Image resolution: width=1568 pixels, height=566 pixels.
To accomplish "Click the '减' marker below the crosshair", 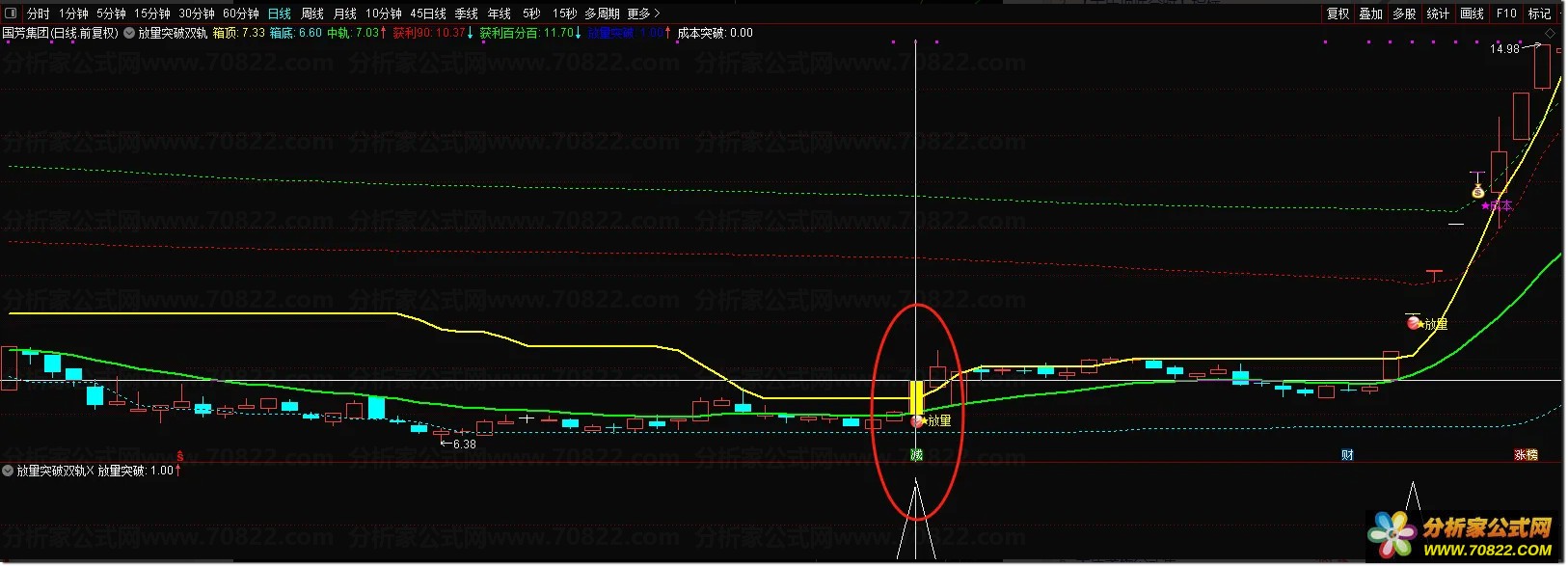I will click(x=916, y=455).
